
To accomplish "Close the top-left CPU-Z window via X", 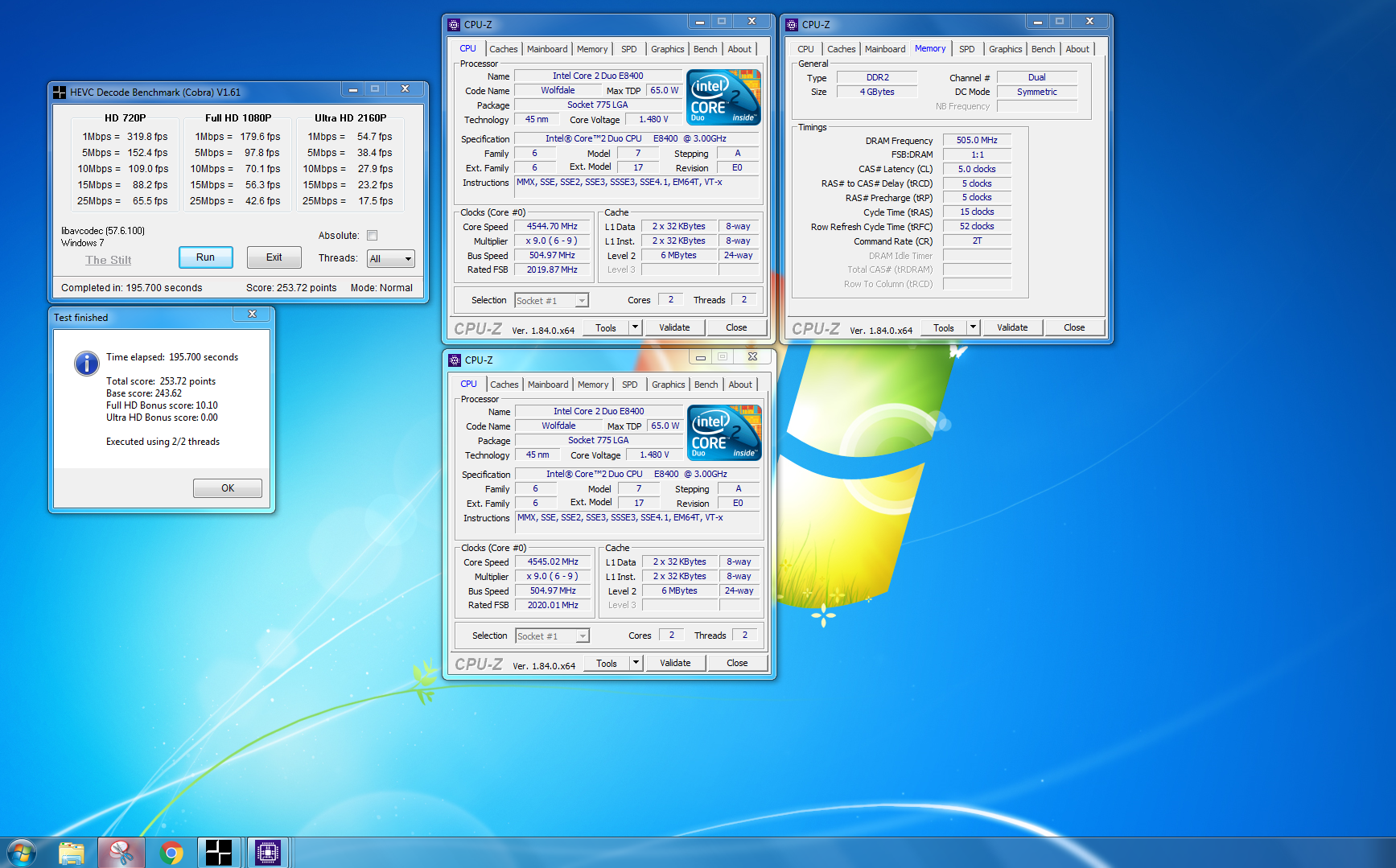I will pyautogui.click(x=752, y=22).
